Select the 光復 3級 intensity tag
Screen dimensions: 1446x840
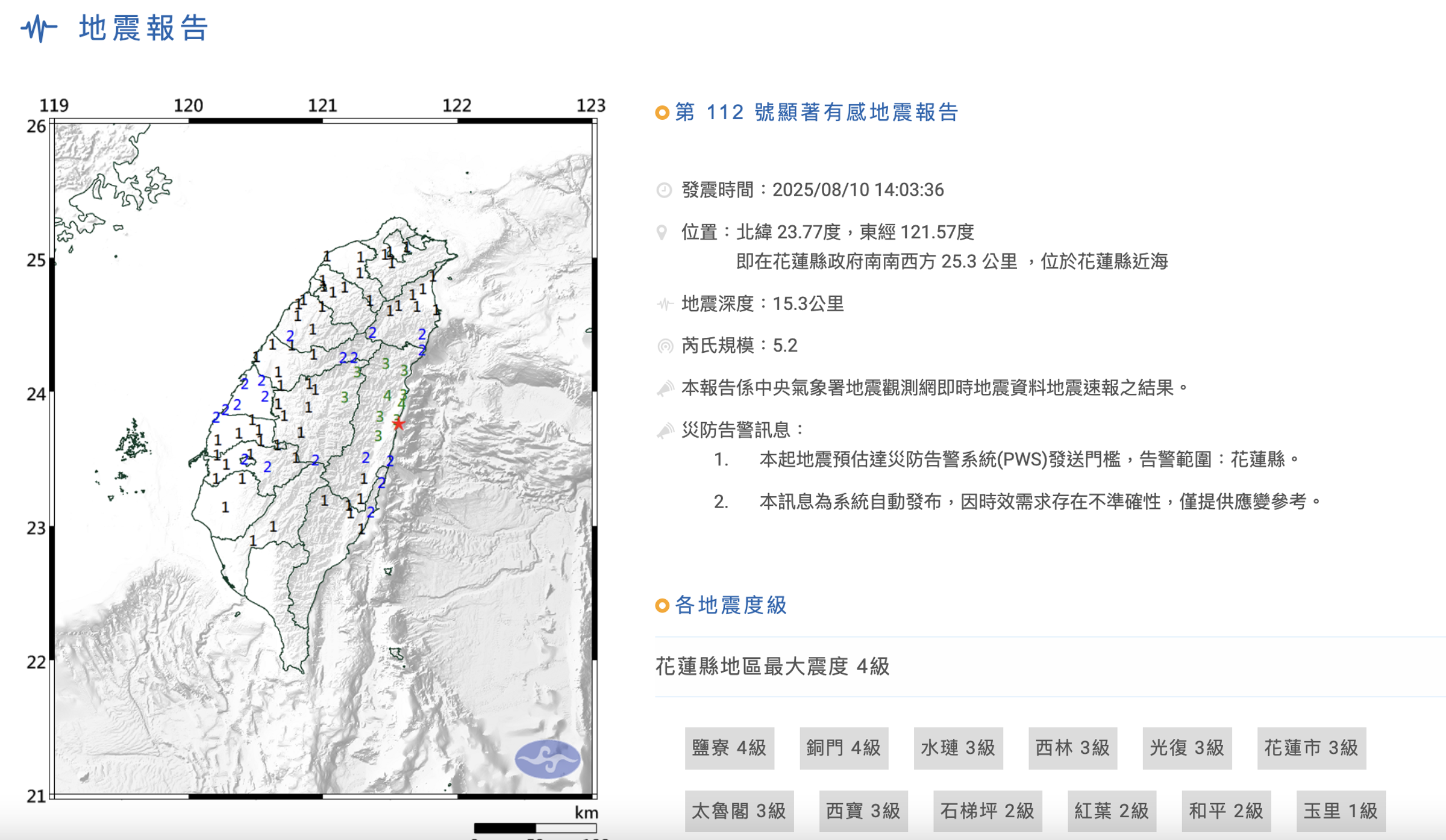coord(1187,748)
